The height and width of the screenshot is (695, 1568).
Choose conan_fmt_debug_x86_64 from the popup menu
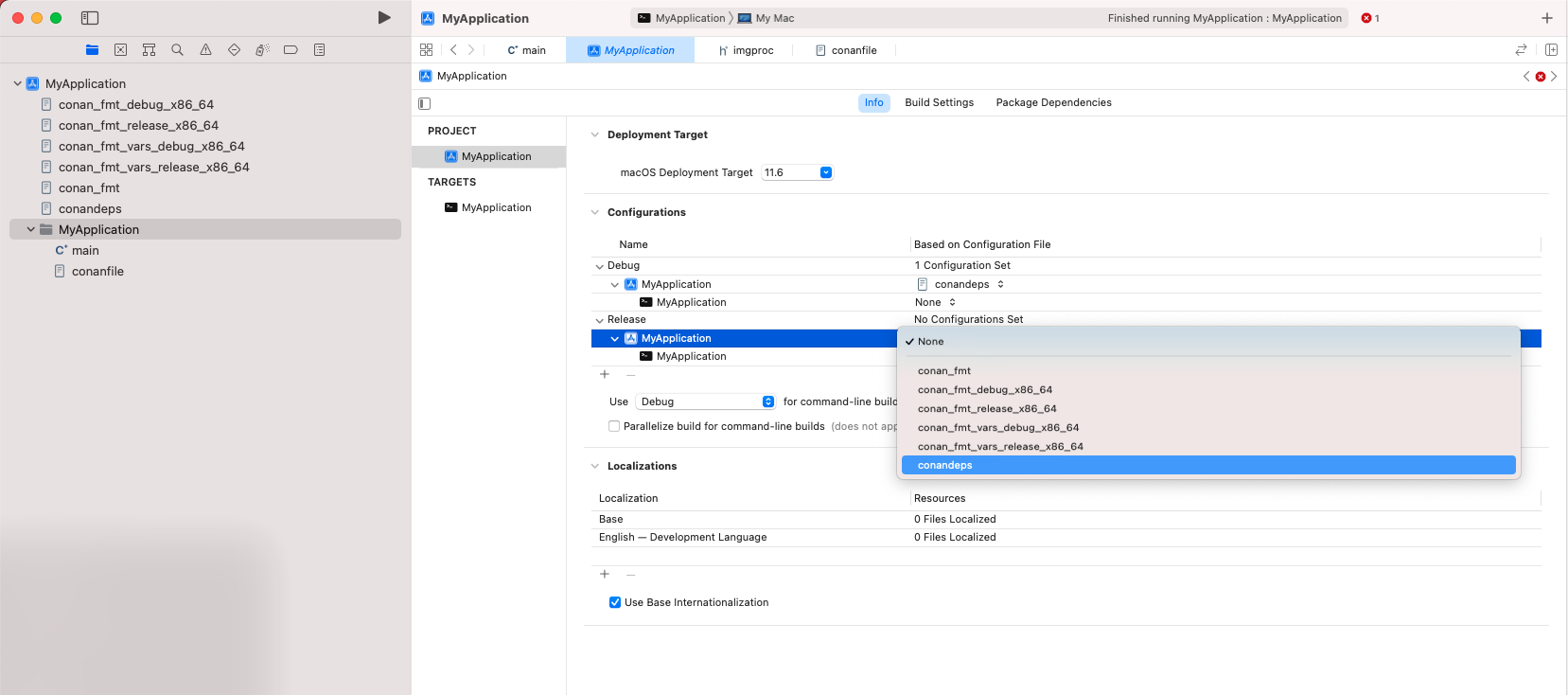[x=1208, y=390]
